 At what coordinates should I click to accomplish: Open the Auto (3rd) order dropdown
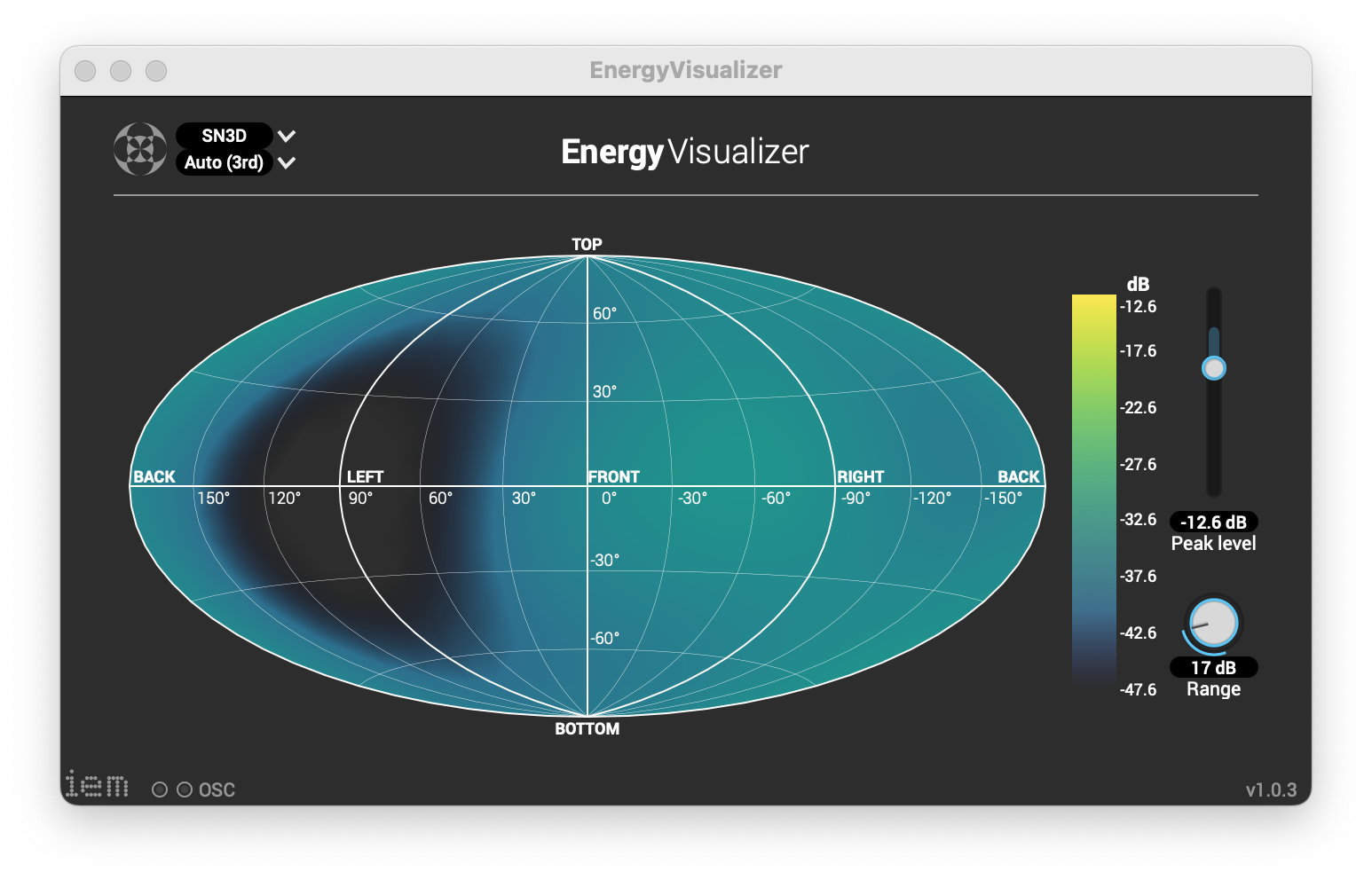pyautogui.click(x=224, y=162)
